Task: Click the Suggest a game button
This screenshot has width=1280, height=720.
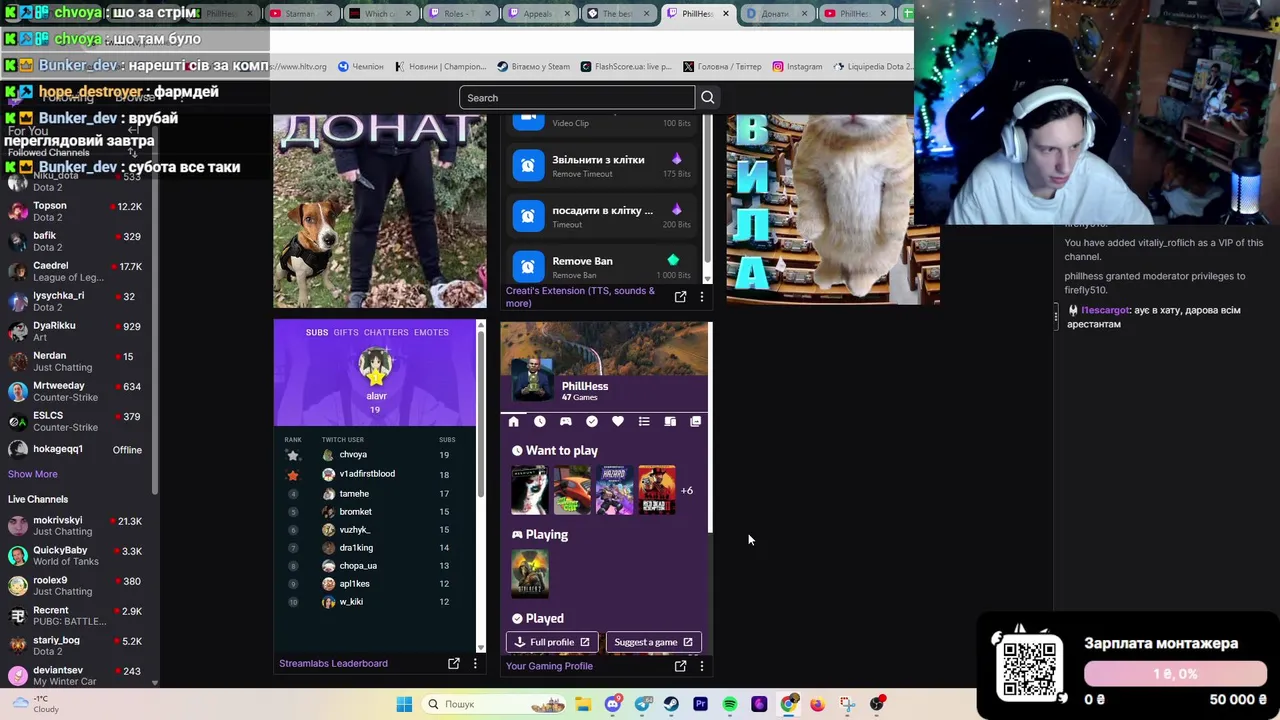Action: (x=653, y=642)
